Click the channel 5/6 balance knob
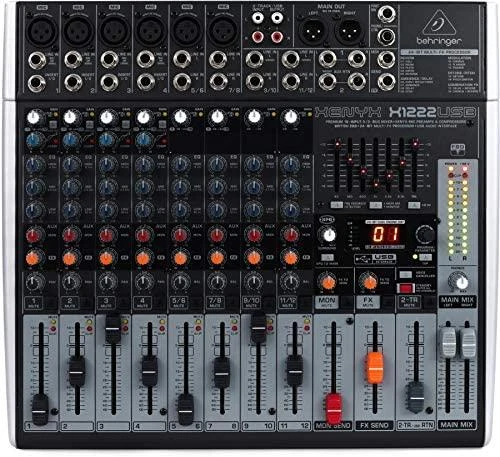The height and width of the screenshot is (457, 500). click(x=180, y=282)
